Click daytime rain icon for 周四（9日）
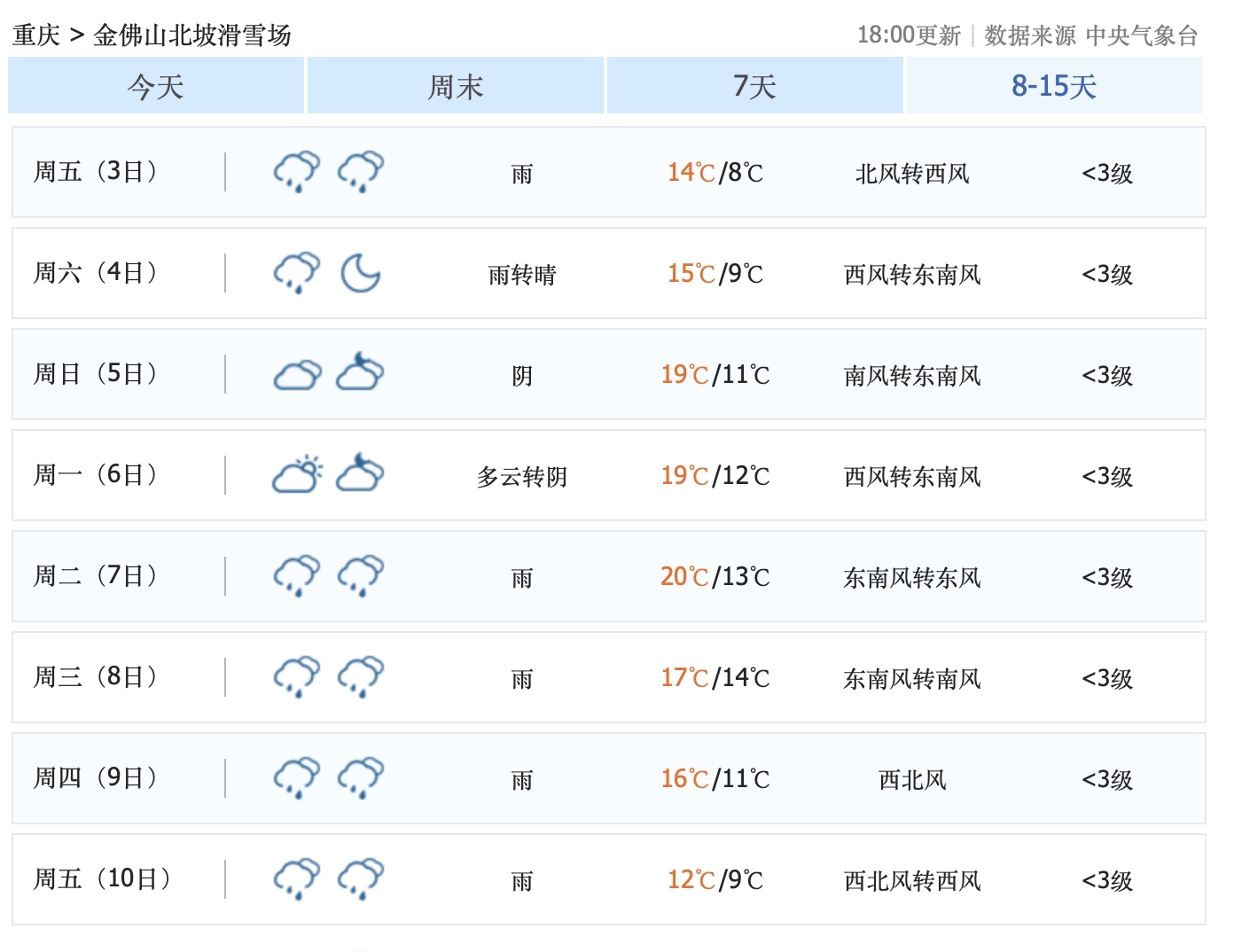This screenshot has height=952, width=1234. pyautogui.click(x=297, y=778)
